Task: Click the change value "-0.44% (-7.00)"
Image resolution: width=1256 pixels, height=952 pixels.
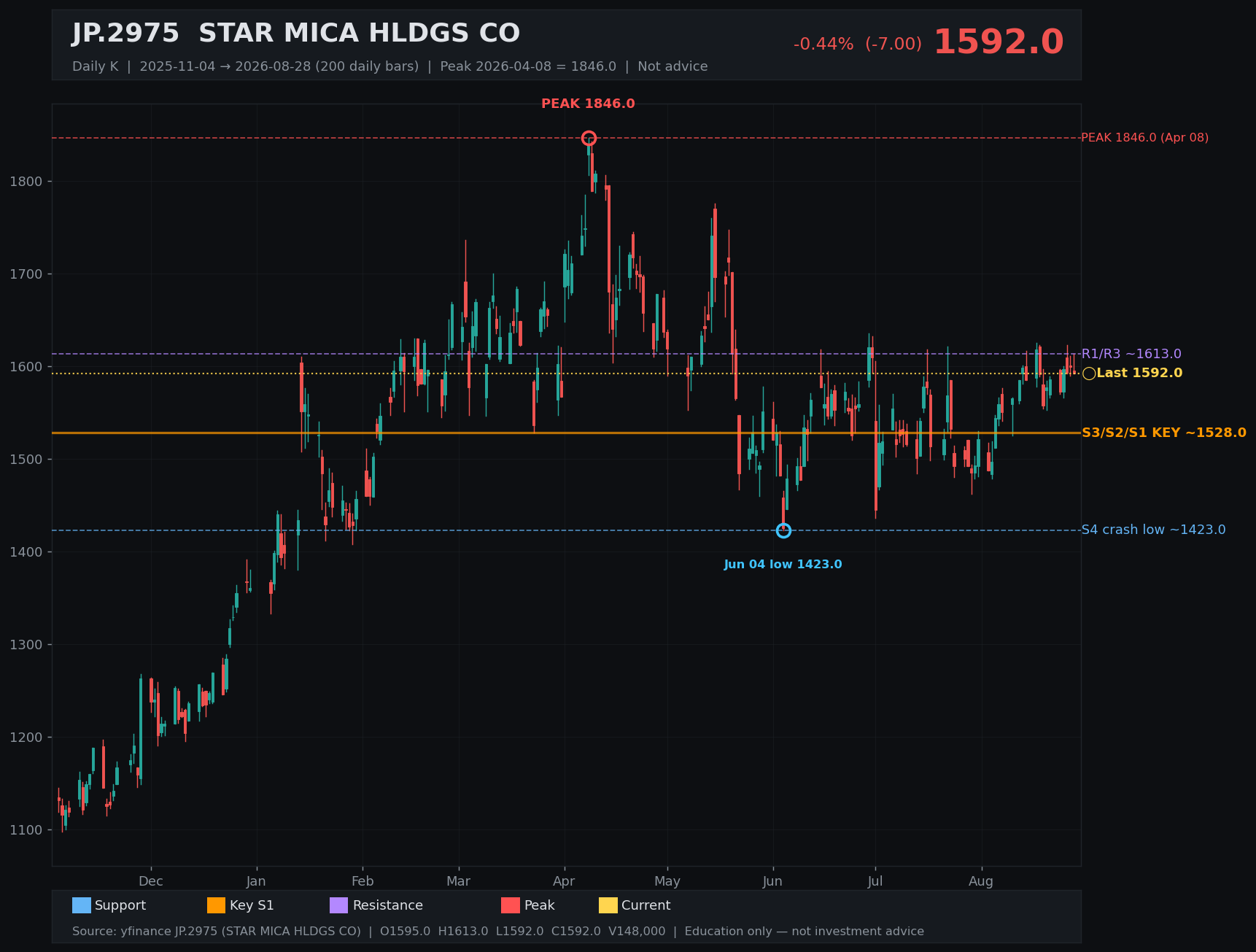Action: tap(858, 44)
